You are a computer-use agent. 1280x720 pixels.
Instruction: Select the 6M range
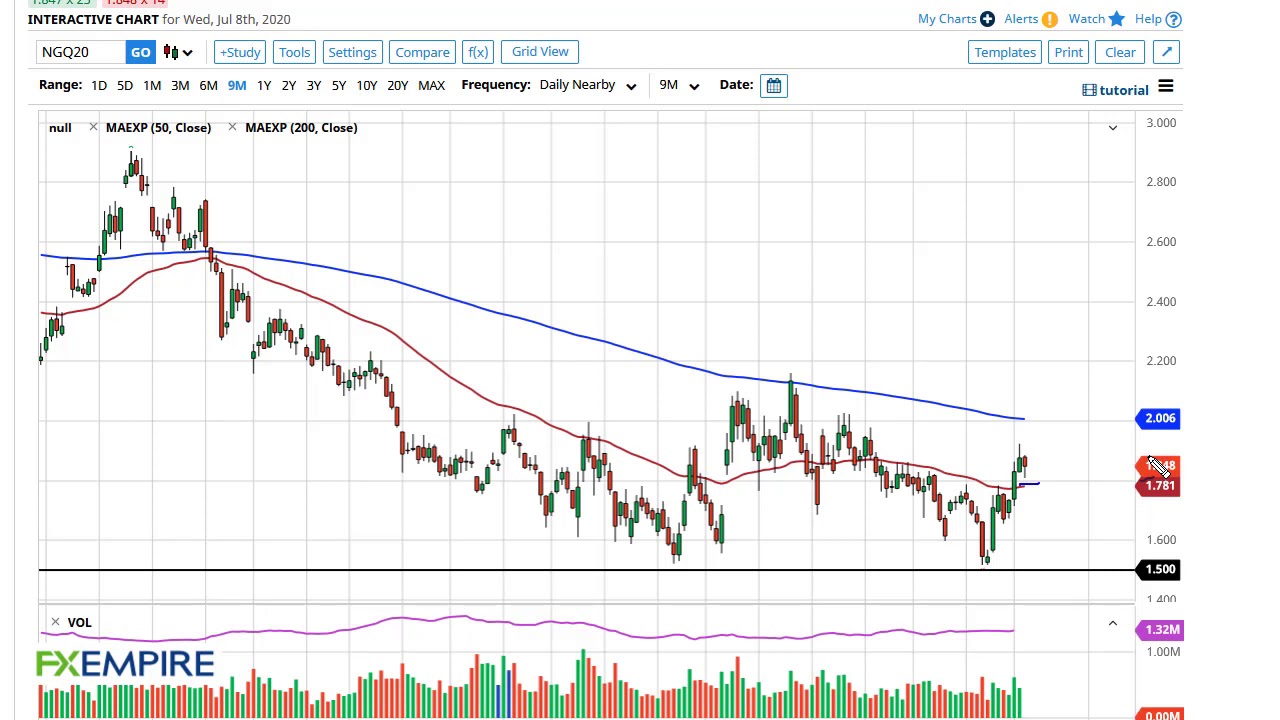coord(208,85)
